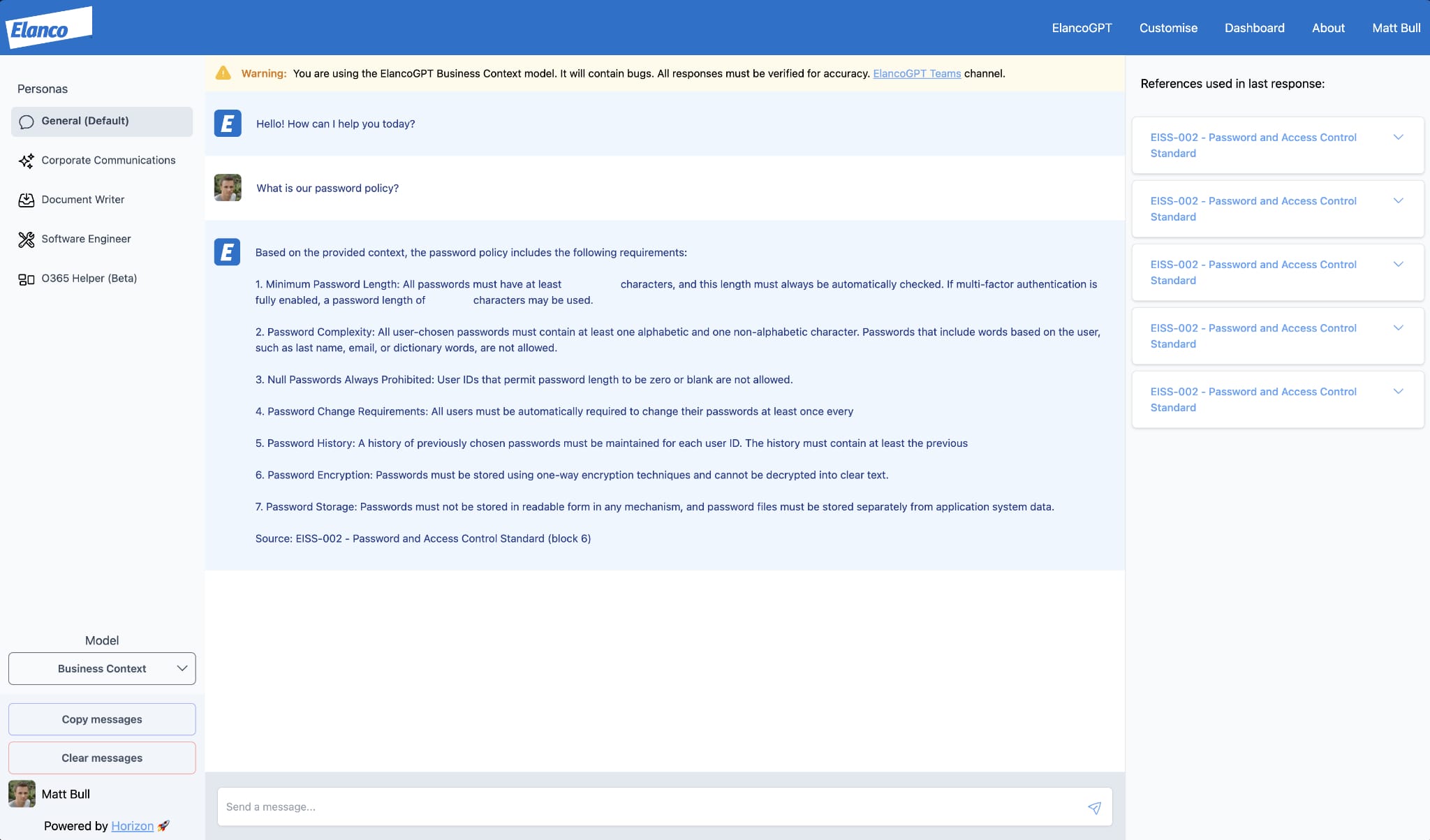Screen dimensions: 1430x840
Task: Click the yellow warning triangle icon
Action: [223, 73]
